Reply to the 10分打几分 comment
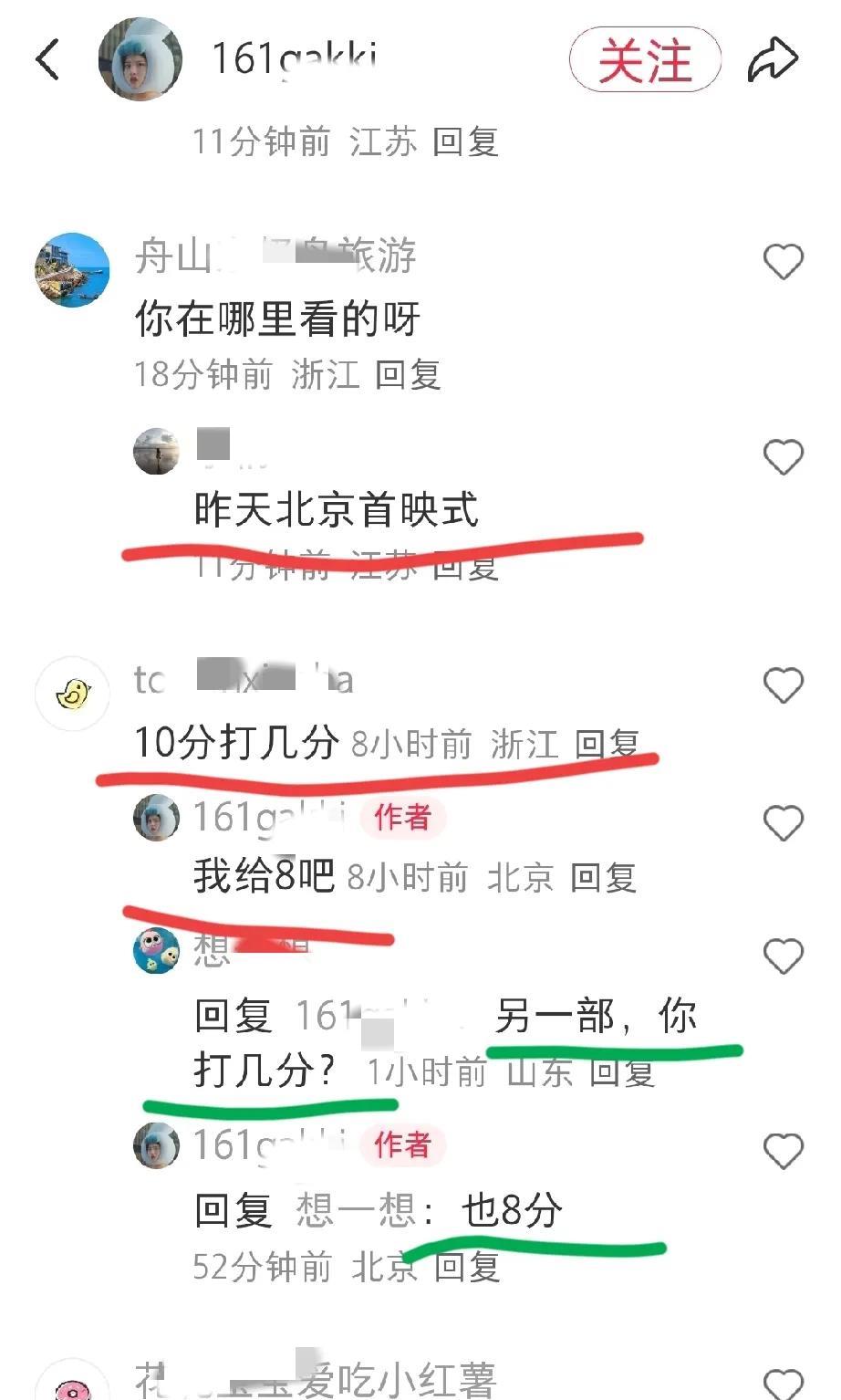The image size is (841, 1400). coord(607,744)
